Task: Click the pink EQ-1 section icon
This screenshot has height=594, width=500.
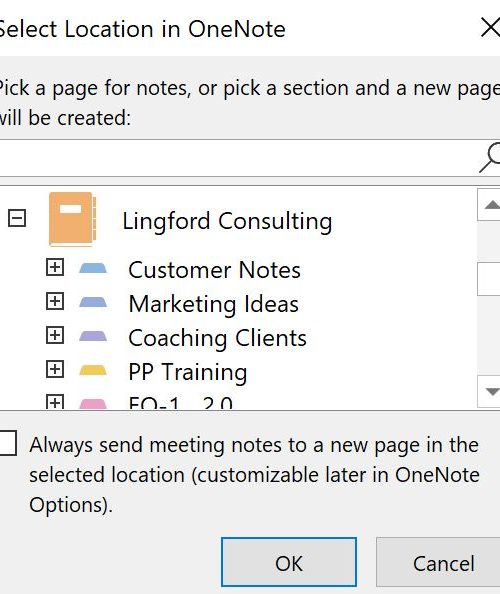Action: (93, 403)
